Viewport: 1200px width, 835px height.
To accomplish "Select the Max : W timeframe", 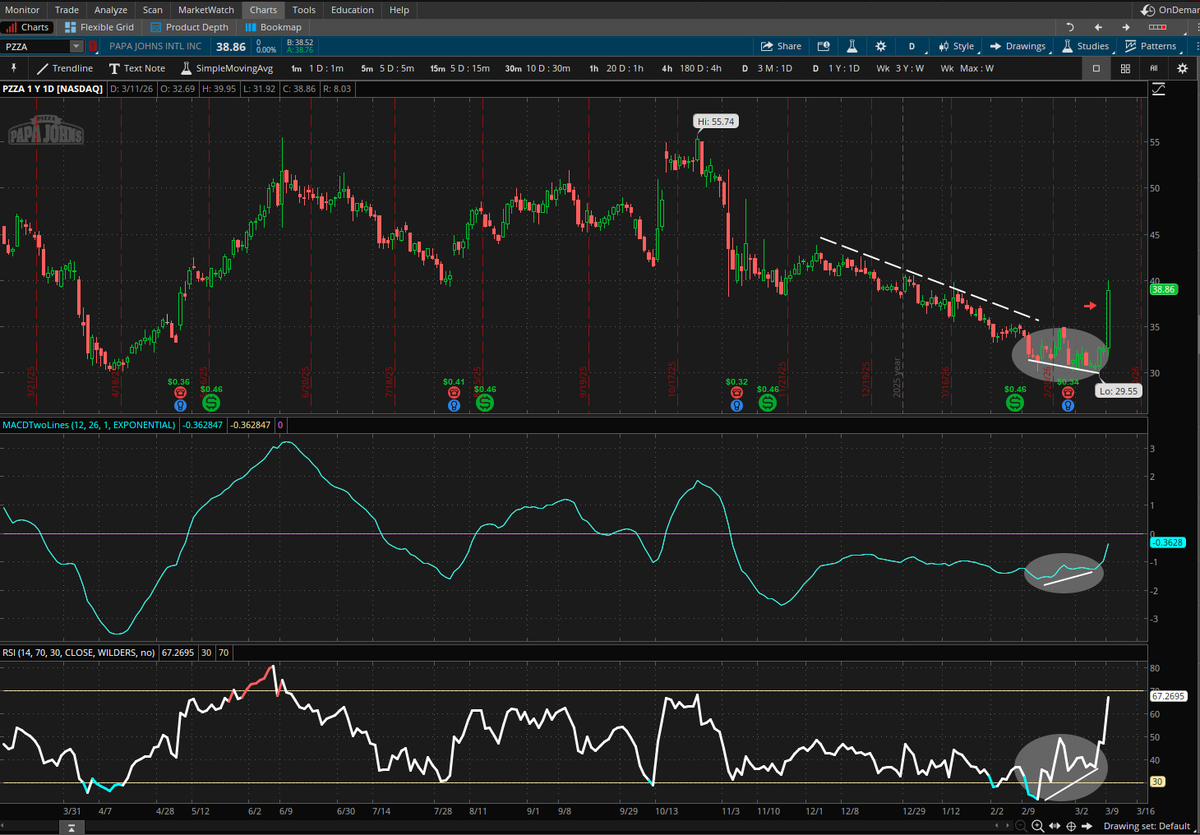I will point(967,68).
